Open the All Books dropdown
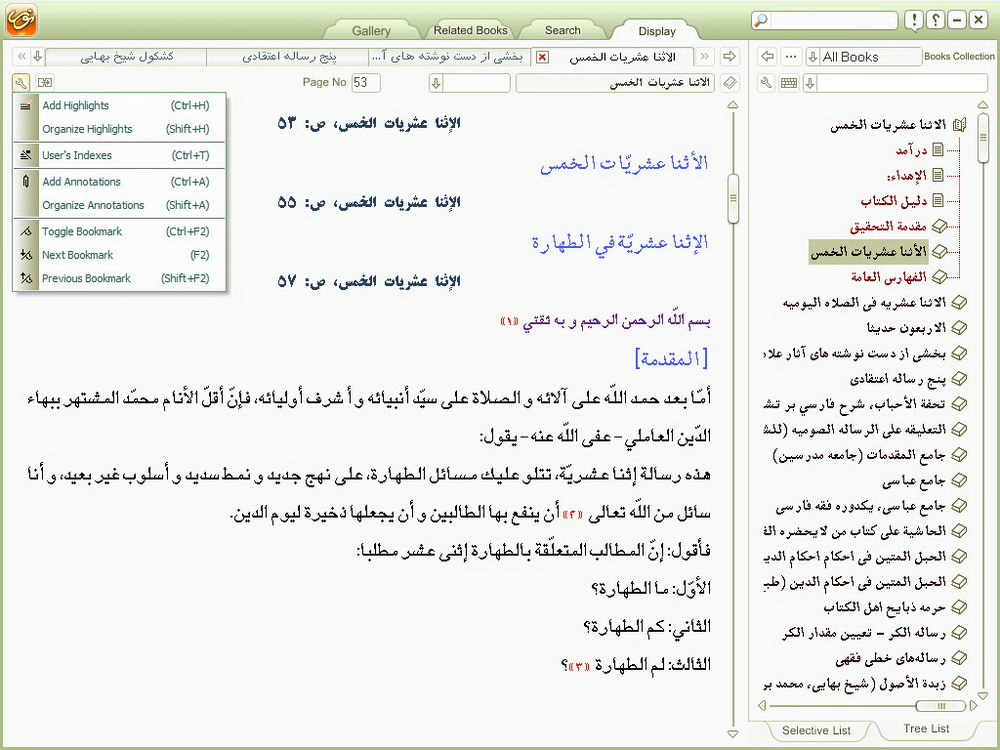 click(x=813, y=57)
